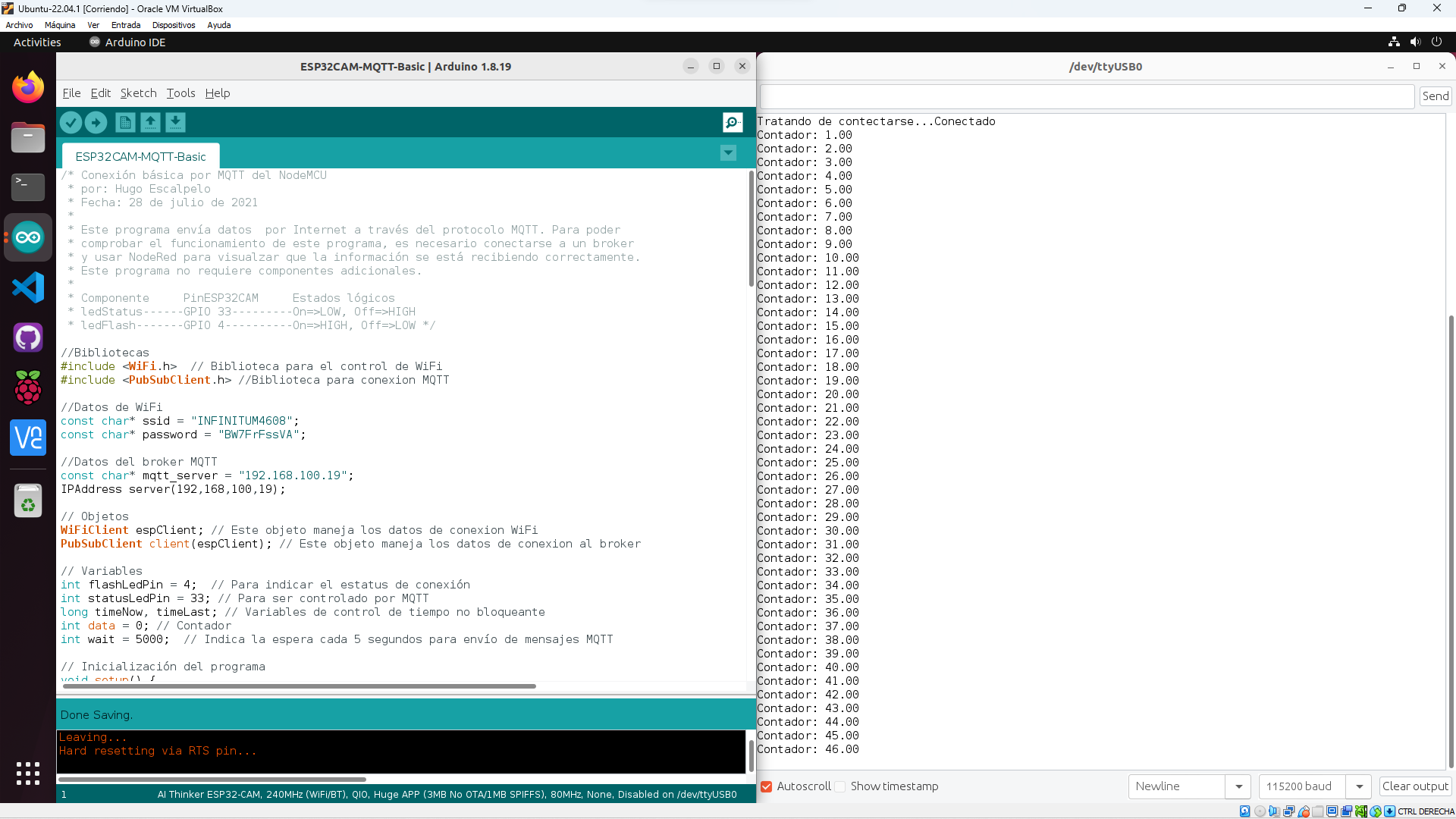This screenshot has height=819, width=1456.
Task: Open the 115200 baud rate dropdown
Action: 1359,786
